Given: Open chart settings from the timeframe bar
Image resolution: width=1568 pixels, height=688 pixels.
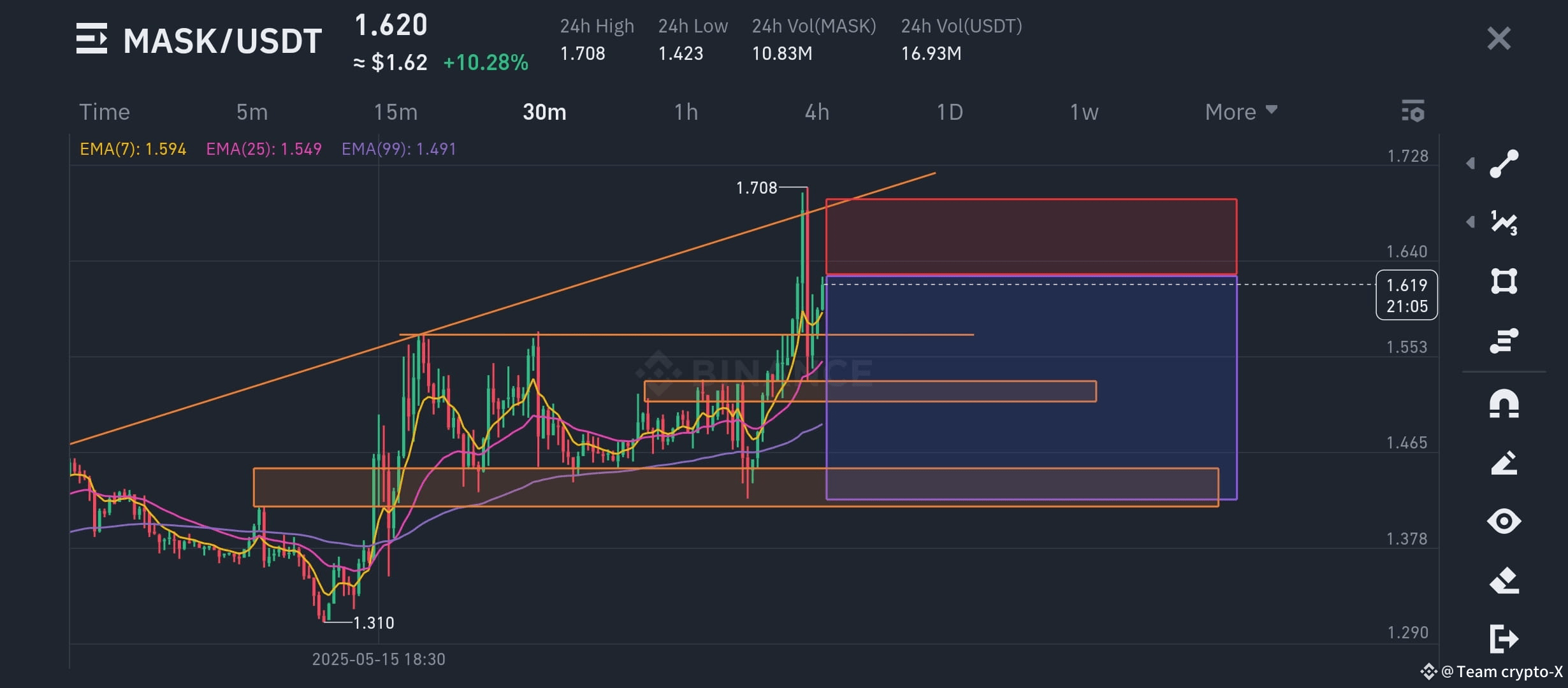Looking at the screenshot, I should pos(1414,111).
